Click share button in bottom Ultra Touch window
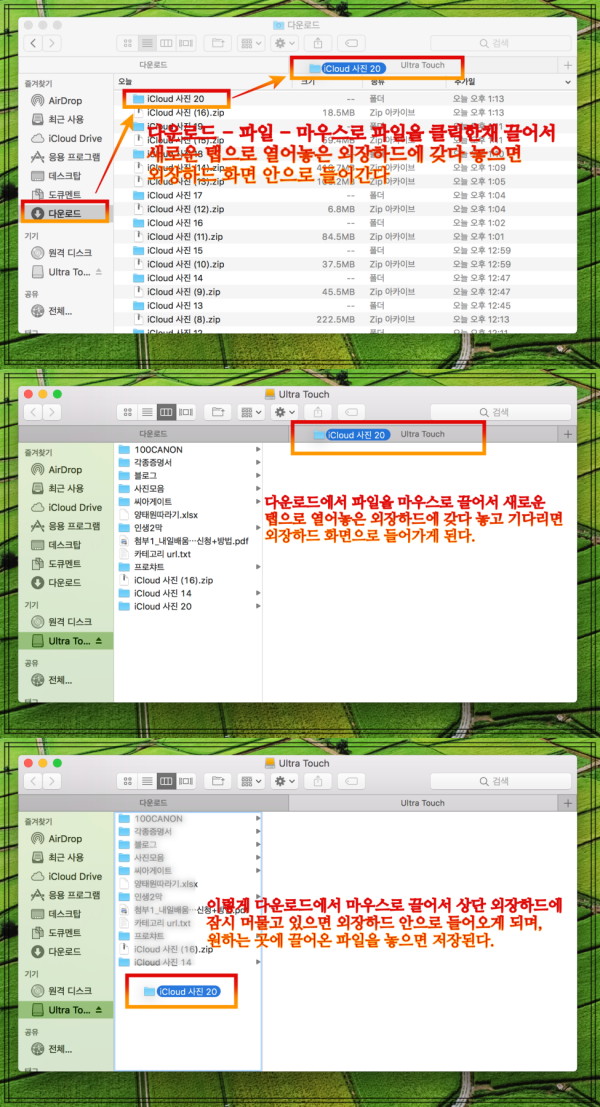The width and height of the screenshot is (600, 1107). 318,781
